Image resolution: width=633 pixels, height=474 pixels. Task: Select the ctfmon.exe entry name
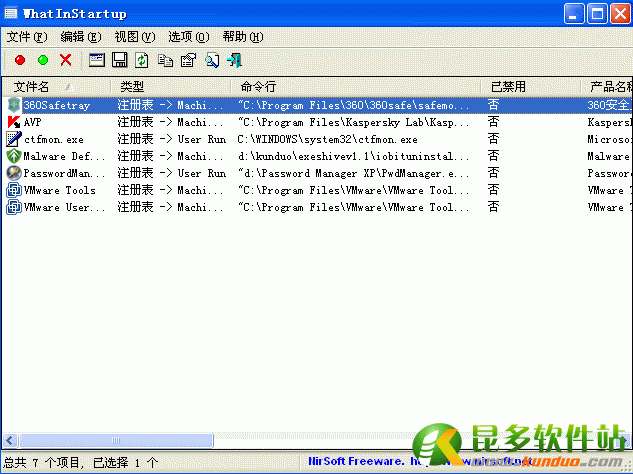pos(54,140)
